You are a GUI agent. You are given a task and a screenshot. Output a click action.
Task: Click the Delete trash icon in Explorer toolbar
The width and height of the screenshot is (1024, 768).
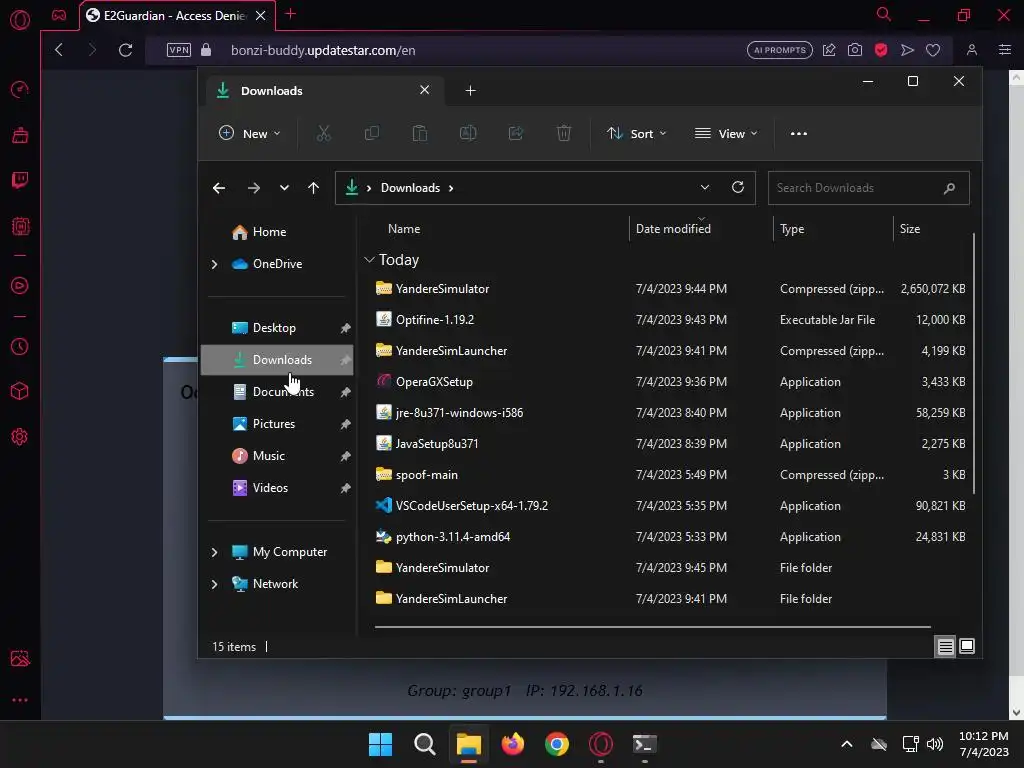click(x=564, y=133)
